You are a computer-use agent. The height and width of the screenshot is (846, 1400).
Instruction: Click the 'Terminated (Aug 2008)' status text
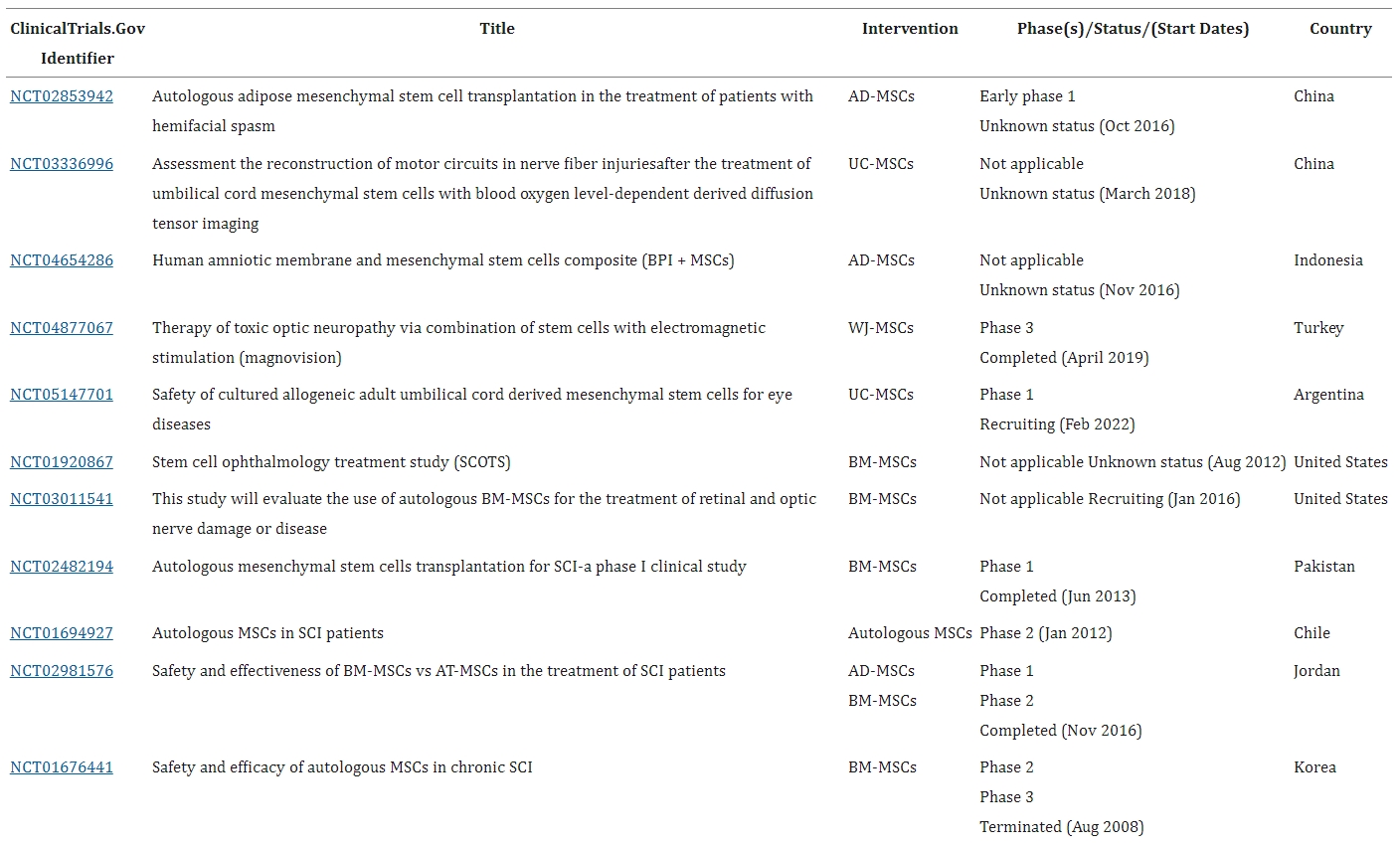tap(1061, 827)
